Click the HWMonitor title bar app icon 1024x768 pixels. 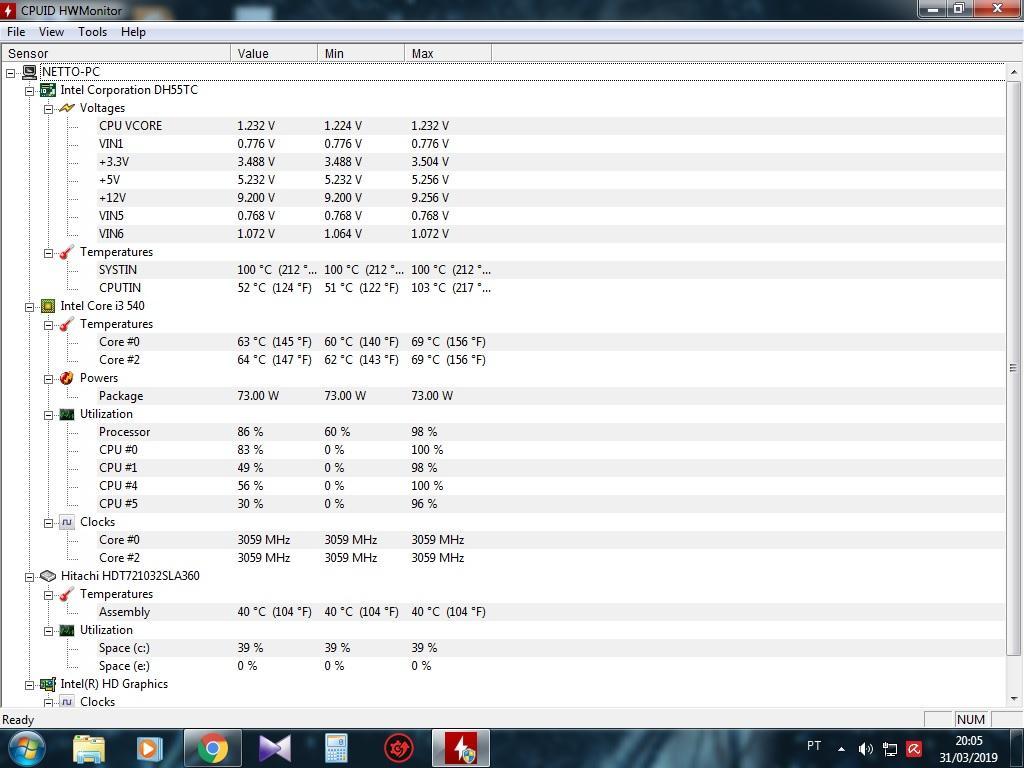click(x=8, y=10)
